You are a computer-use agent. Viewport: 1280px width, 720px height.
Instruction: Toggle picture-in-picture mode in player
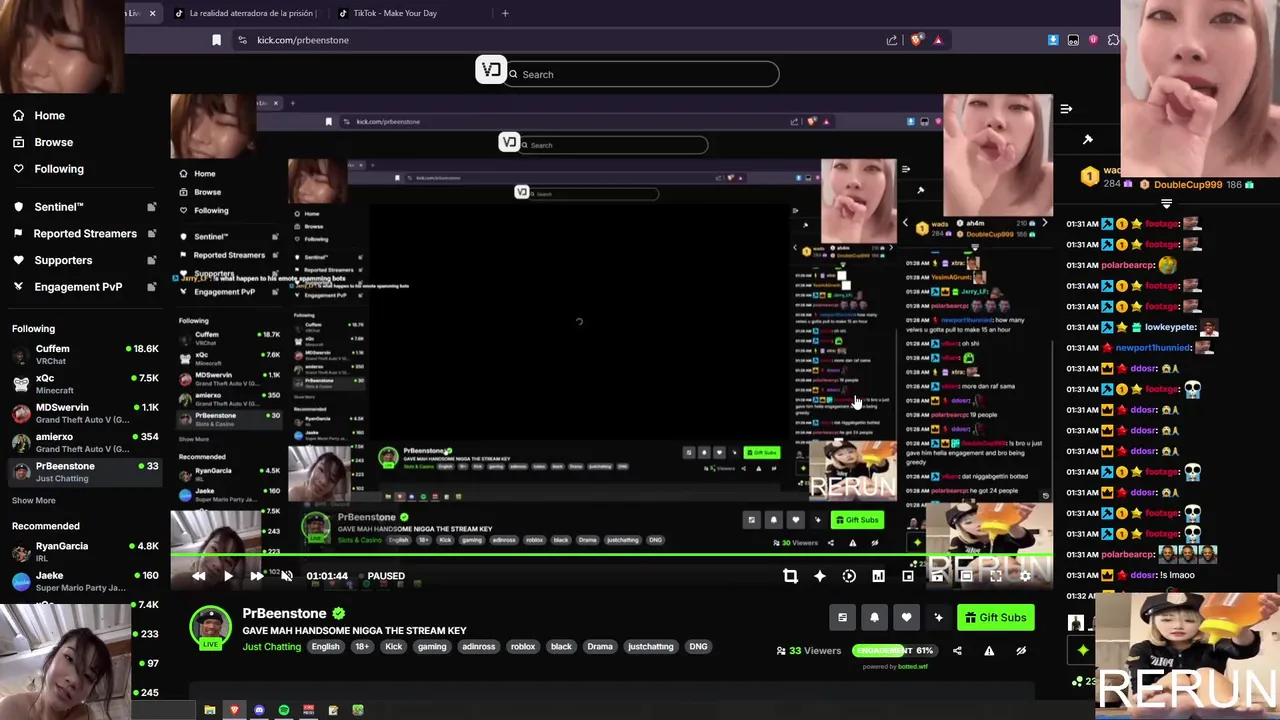[x=908, y=576]
